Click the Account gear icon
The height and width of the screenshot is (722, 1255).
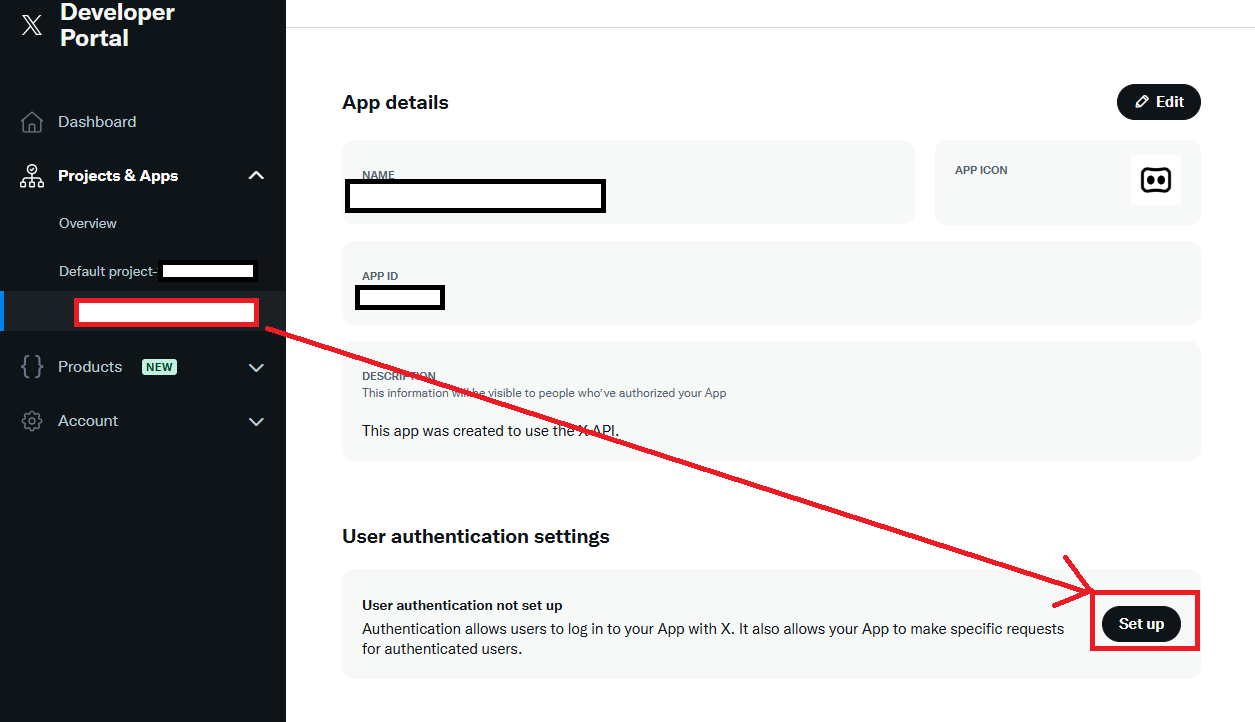pos(32,421)
